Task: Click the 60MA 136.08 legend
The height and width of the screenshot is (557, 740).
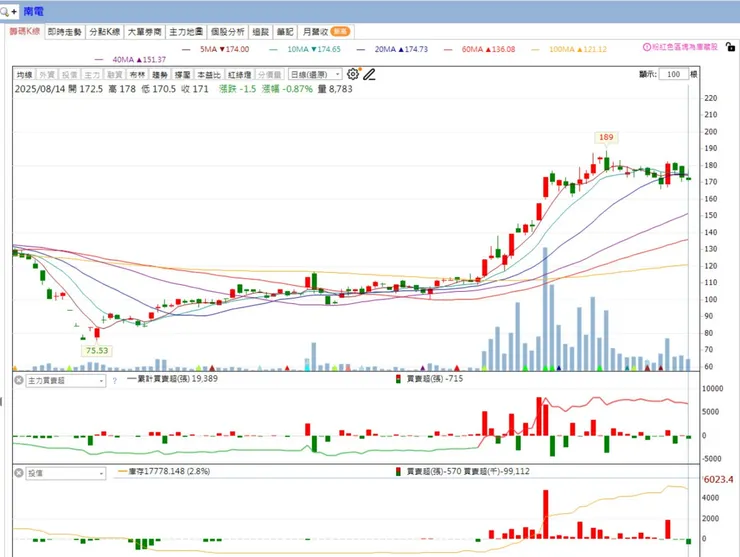Action: point(488,49)
